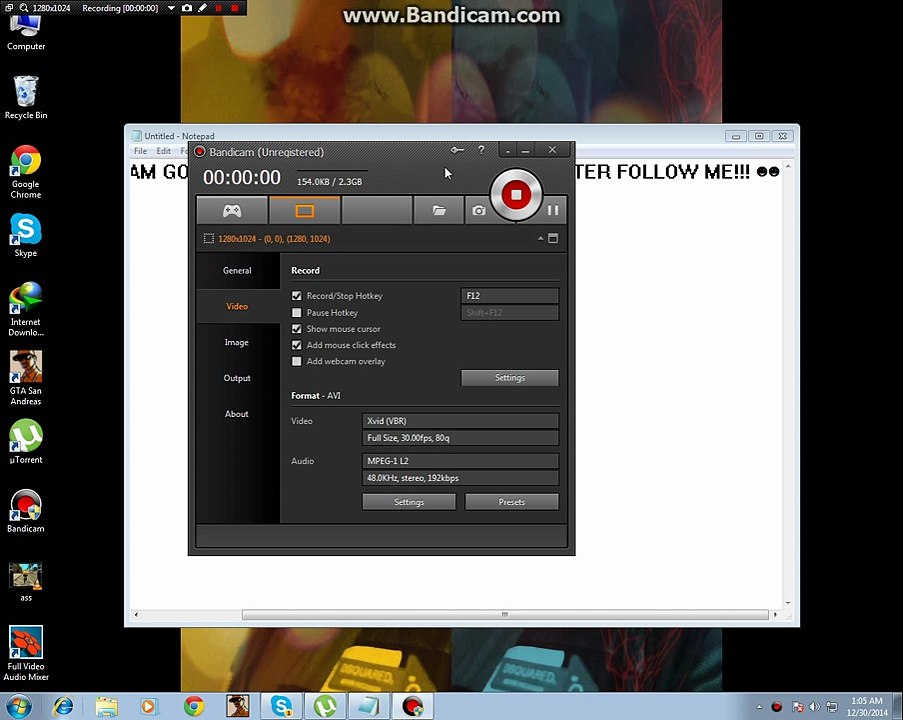Click the red pause icon in the top bar
This screenshot has height=720, width=903.
219,8
